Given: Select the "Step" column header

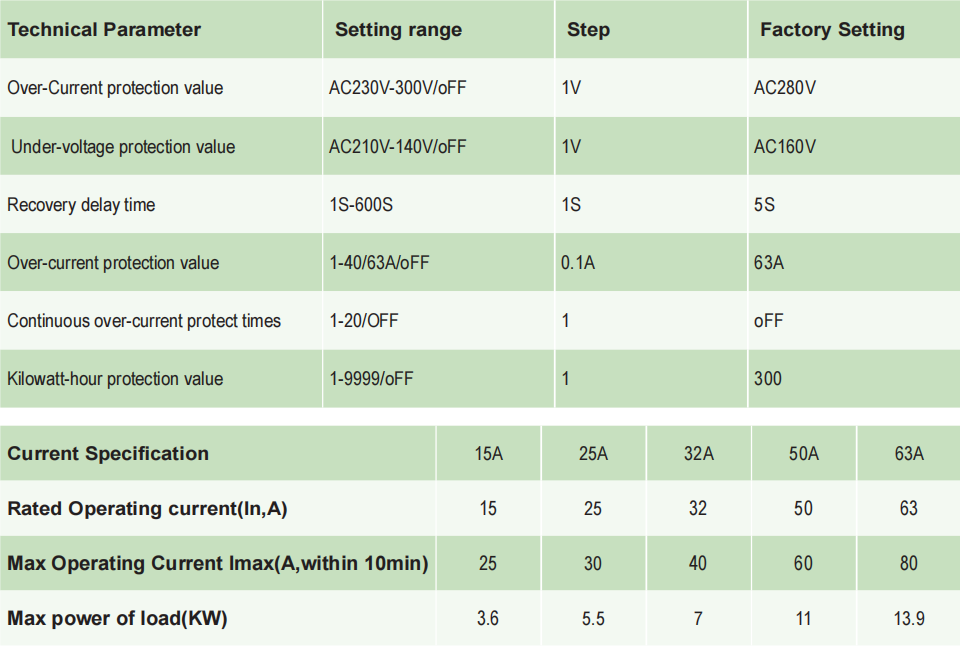Looking at the screenshot, I should [588, 30].
